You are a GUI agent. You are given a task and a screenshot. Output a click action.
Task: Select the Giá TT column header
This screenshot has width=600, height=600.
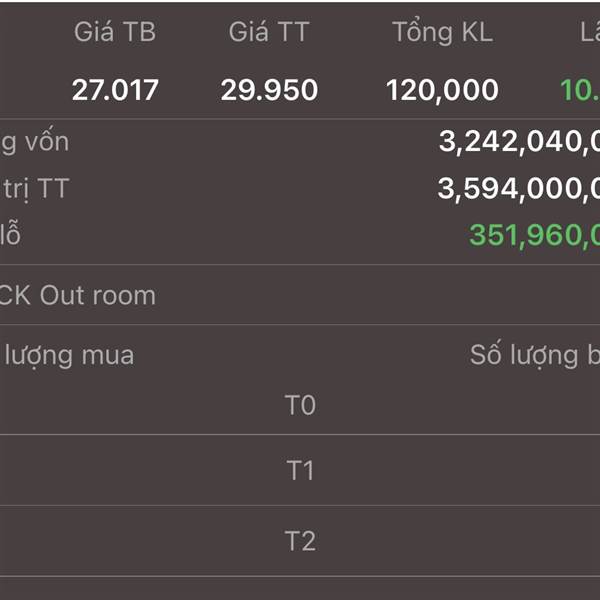coord(269,32)
